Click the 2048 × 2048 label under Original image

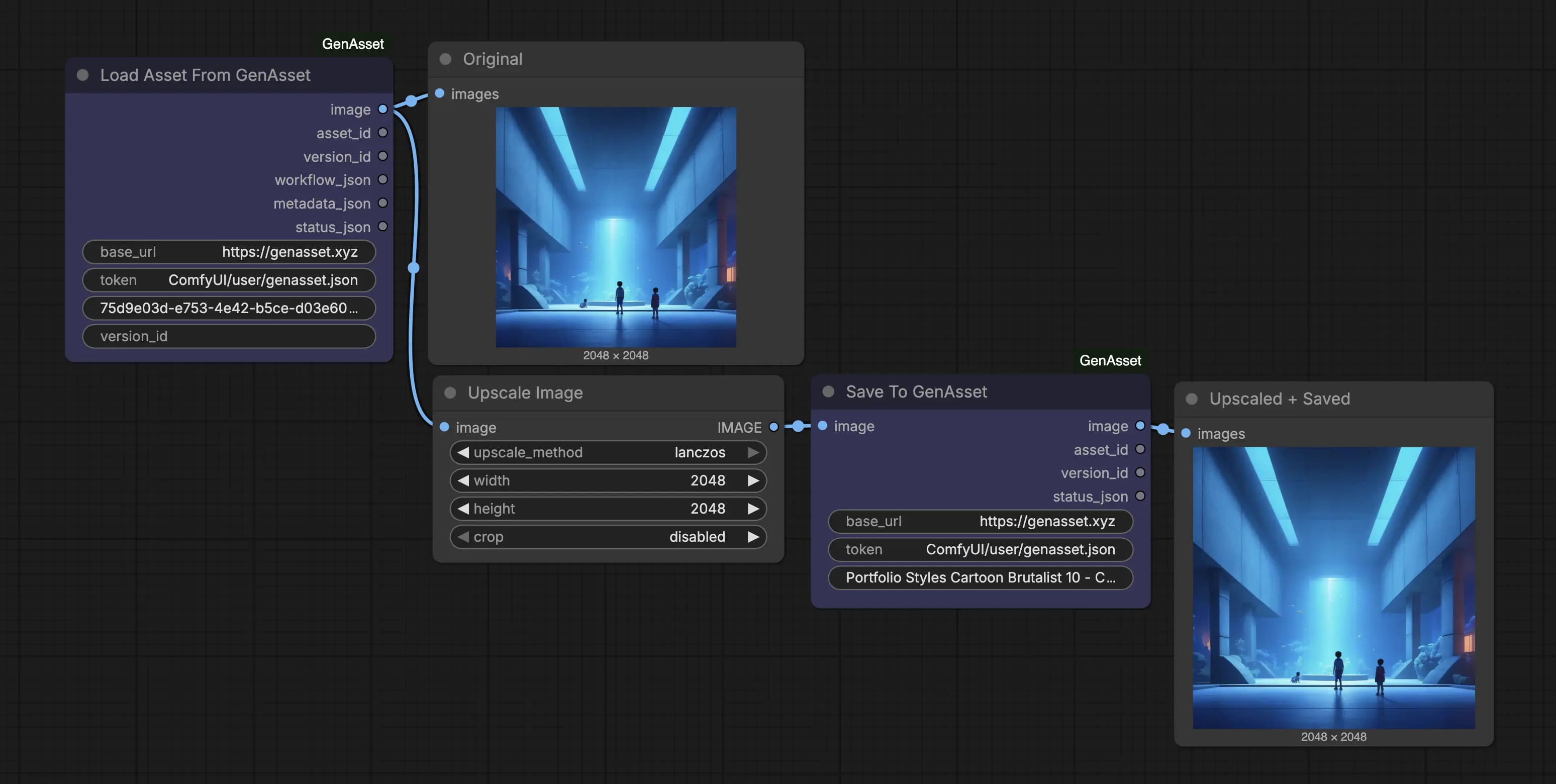(x=616, y=356)
